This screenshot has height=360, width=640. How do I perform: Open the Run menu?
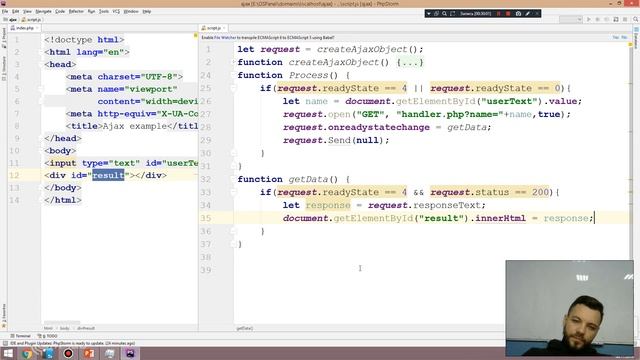pos(91,11)
